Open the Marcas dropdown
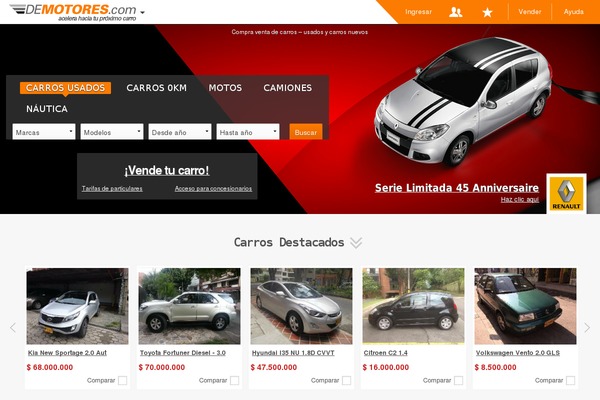Screen dimensions: 600x400 [44, 132]
